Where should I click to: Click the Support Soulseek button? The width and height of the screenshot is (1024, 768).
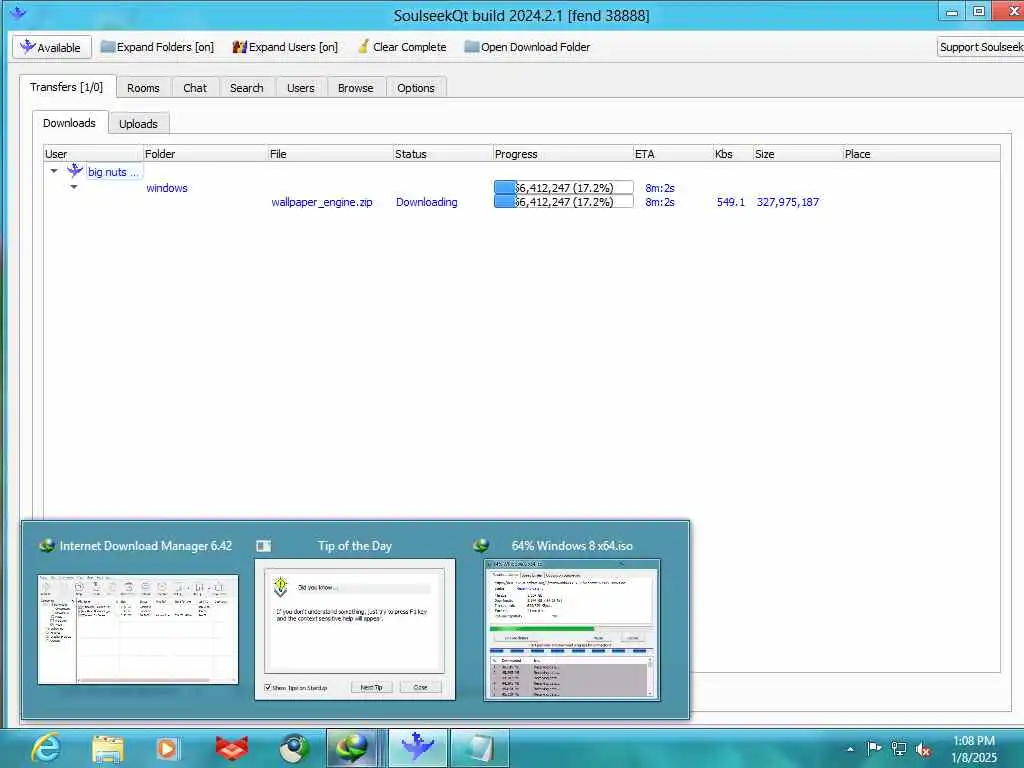(981, 47)
